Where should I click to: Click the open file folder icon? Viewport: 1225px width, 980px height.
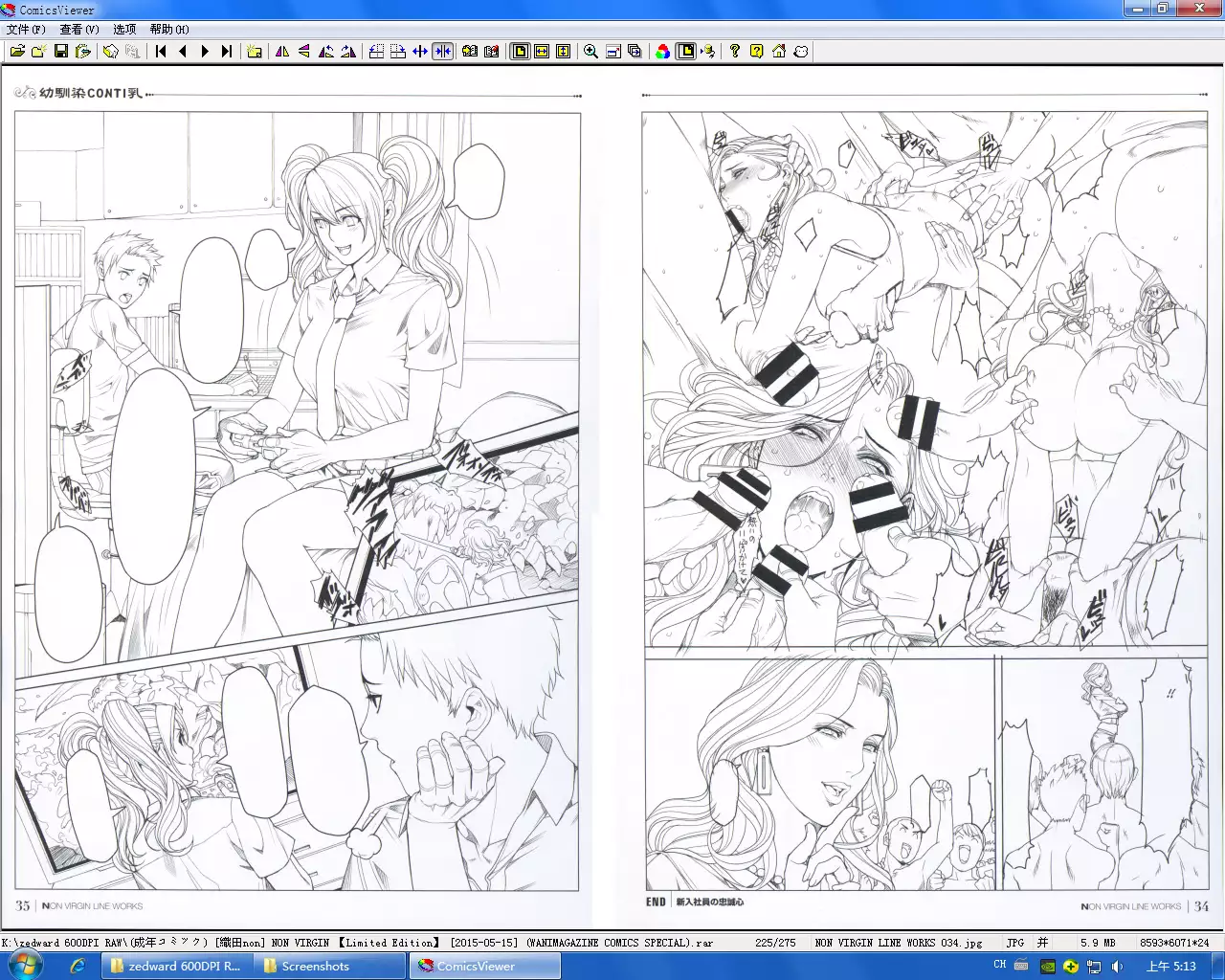(17, 52)
